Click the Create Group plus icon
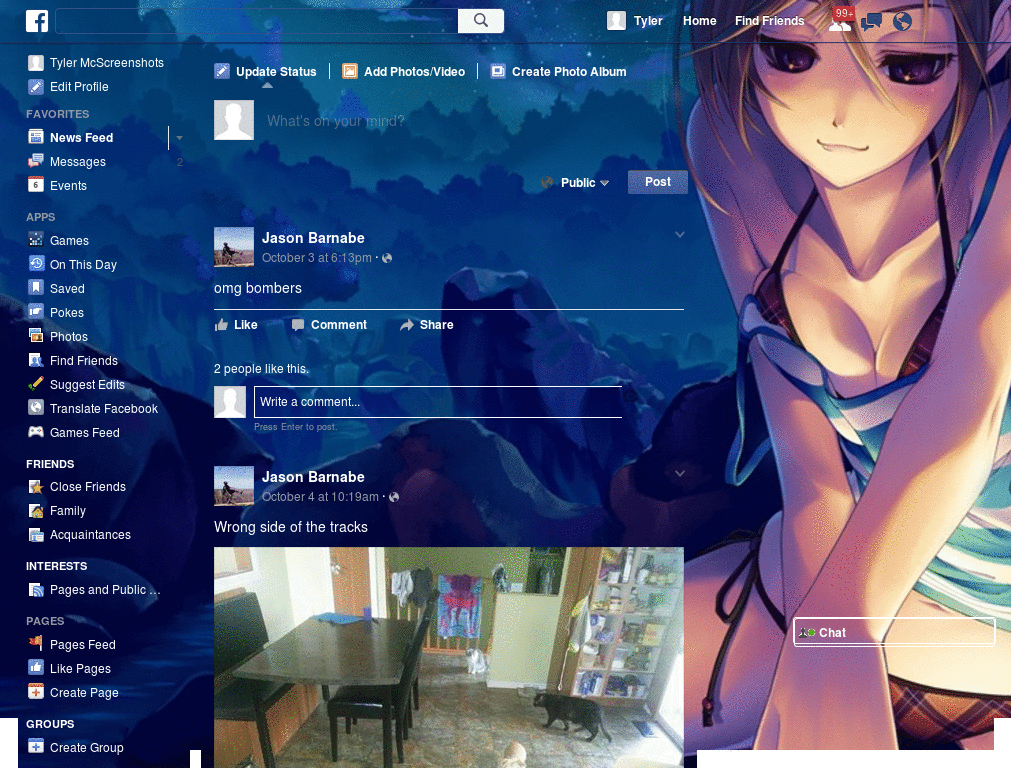 [x=36, y=747]
